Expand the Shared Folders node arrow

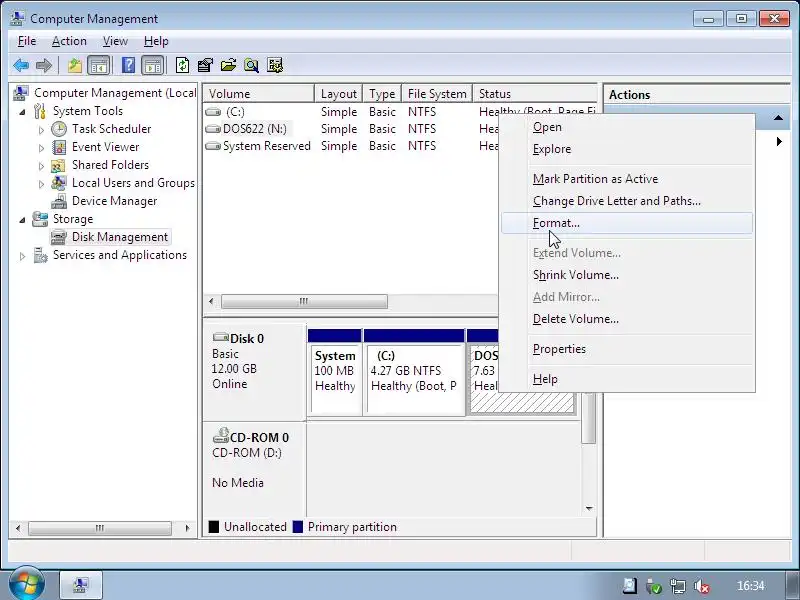tap(41, 166)
